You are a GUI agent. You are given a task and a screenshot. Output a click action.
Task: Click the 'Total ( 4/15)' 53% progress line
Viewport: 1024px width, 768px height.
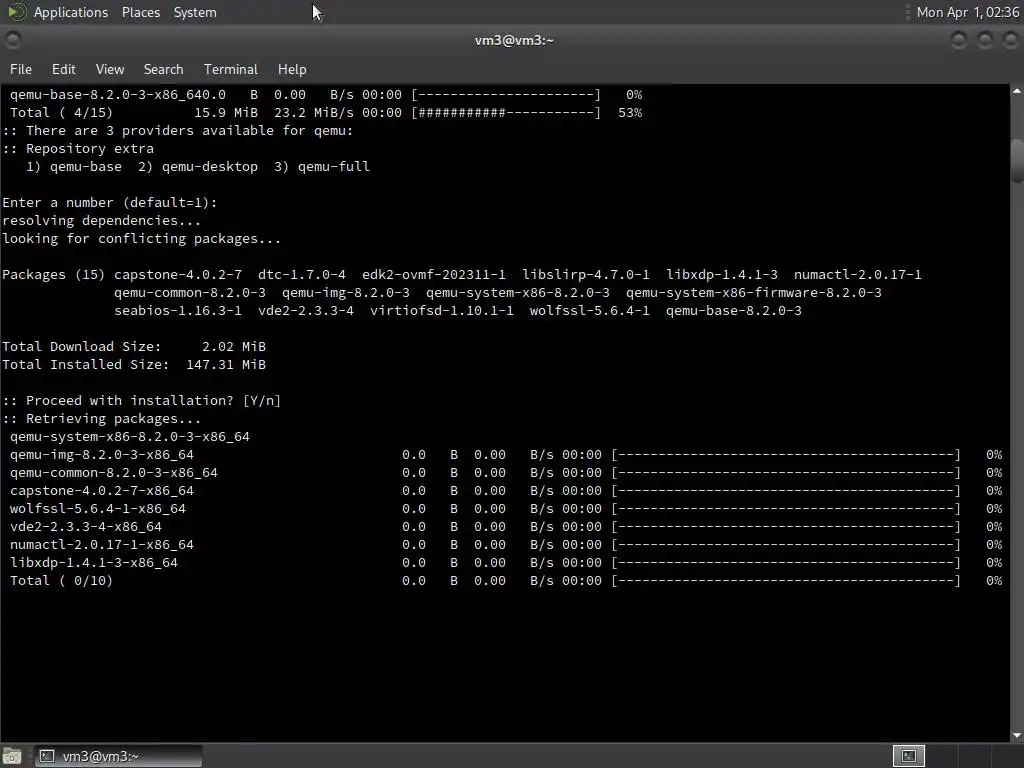(326, 112)
